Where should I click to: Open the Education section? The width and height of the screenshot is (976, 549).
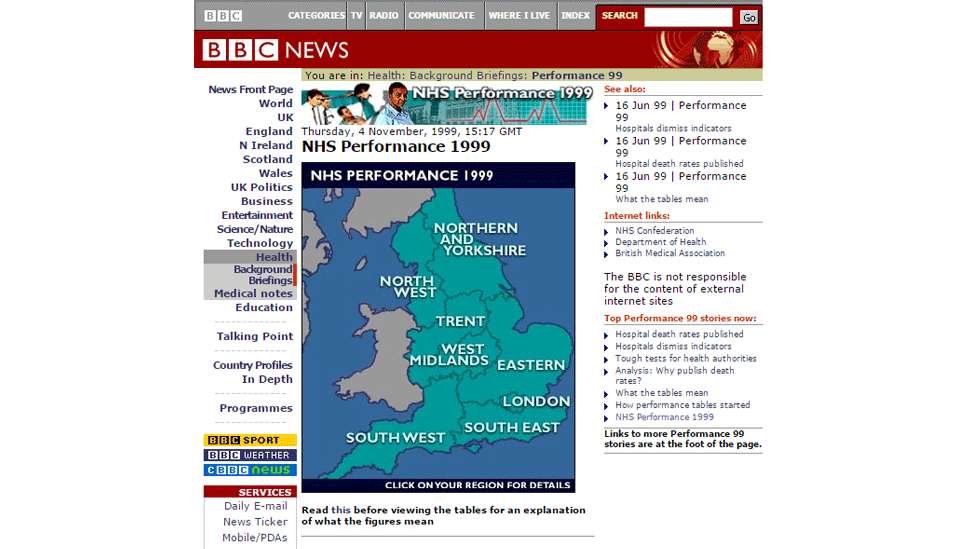[264, 307]
